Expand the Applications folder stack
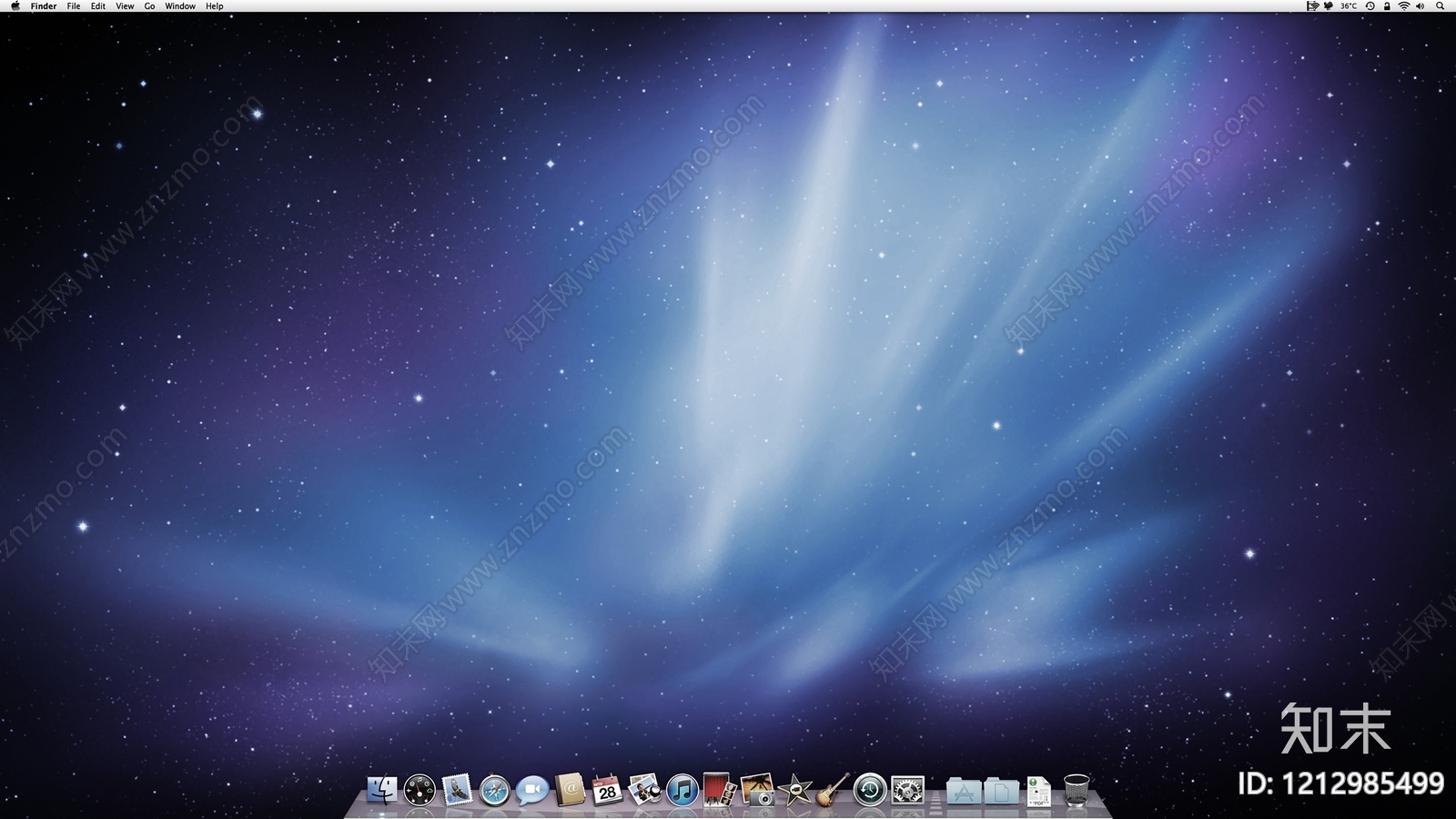The width and height of the screenshot is (1456, 819). 964,791
